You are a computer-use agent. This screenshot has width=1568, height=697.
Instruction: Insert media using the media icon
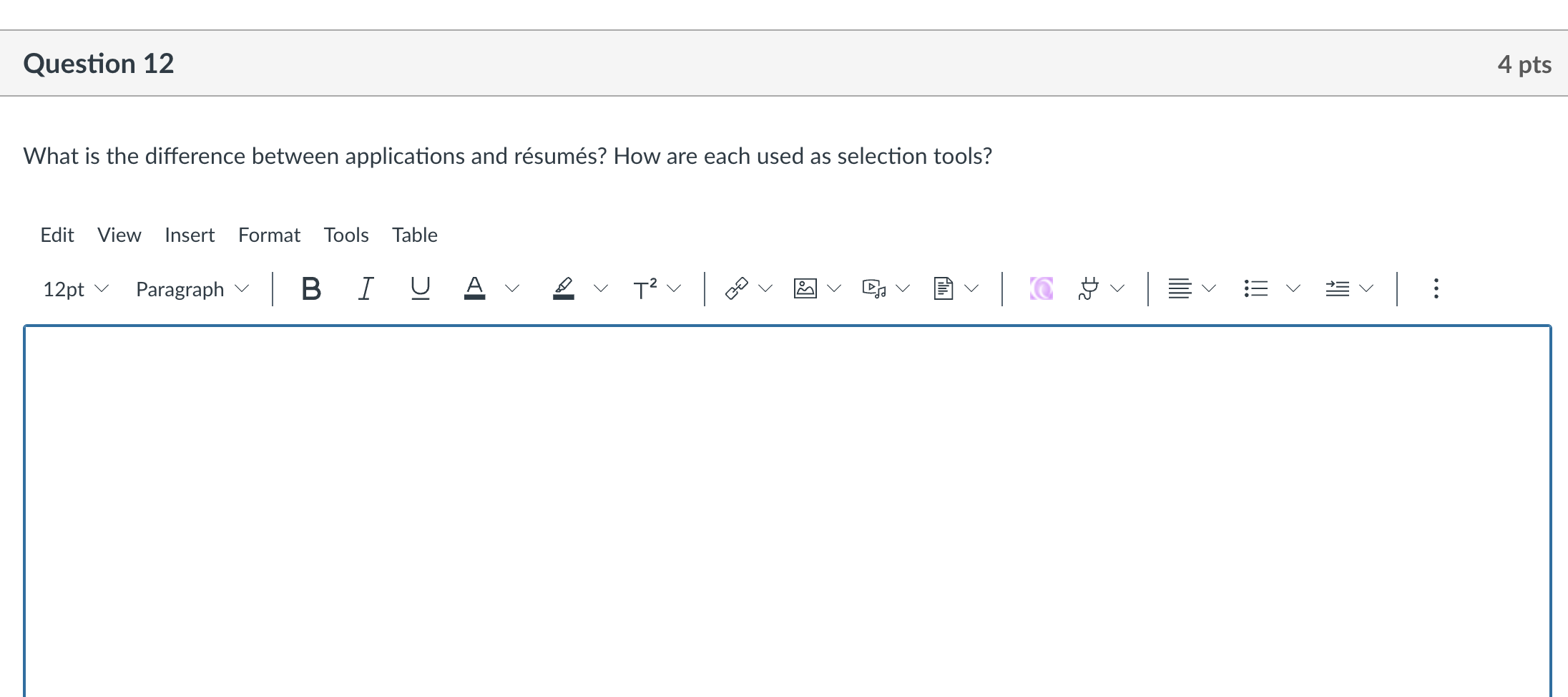point(873,288)
